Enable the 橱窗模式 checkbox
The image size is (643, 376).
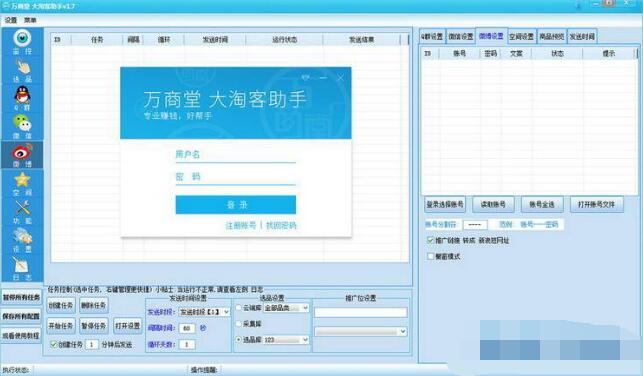pos(430,256)
